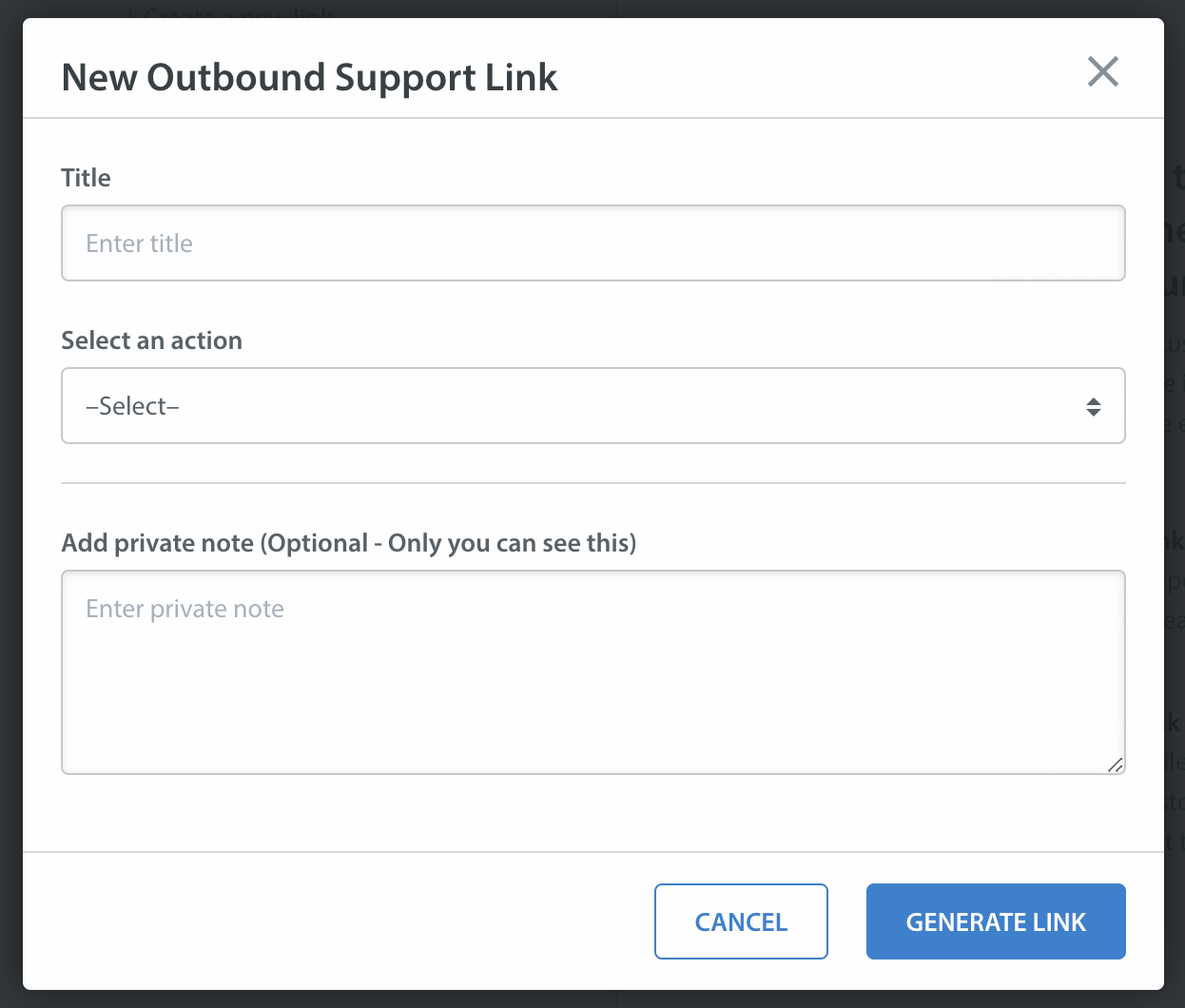
Task: Click the Generate Link button
Action: [x=995, y=921]
